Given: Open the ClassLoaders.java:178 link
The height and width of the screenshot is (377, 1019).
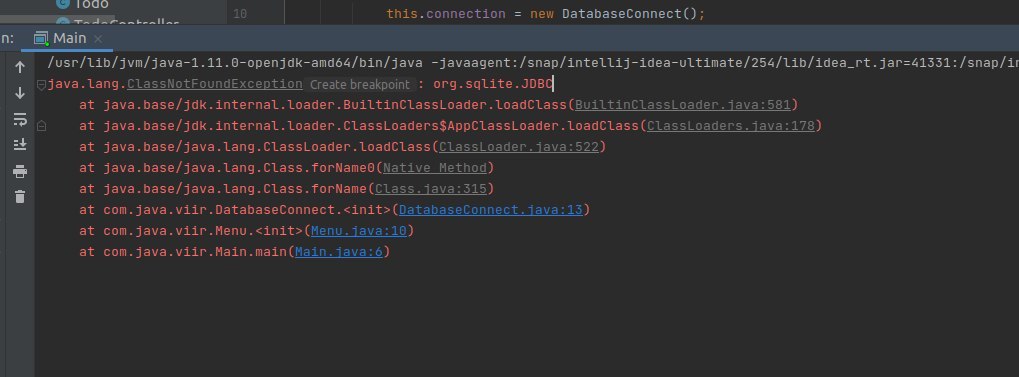Looking at the screenshot, I should (730, 125).
